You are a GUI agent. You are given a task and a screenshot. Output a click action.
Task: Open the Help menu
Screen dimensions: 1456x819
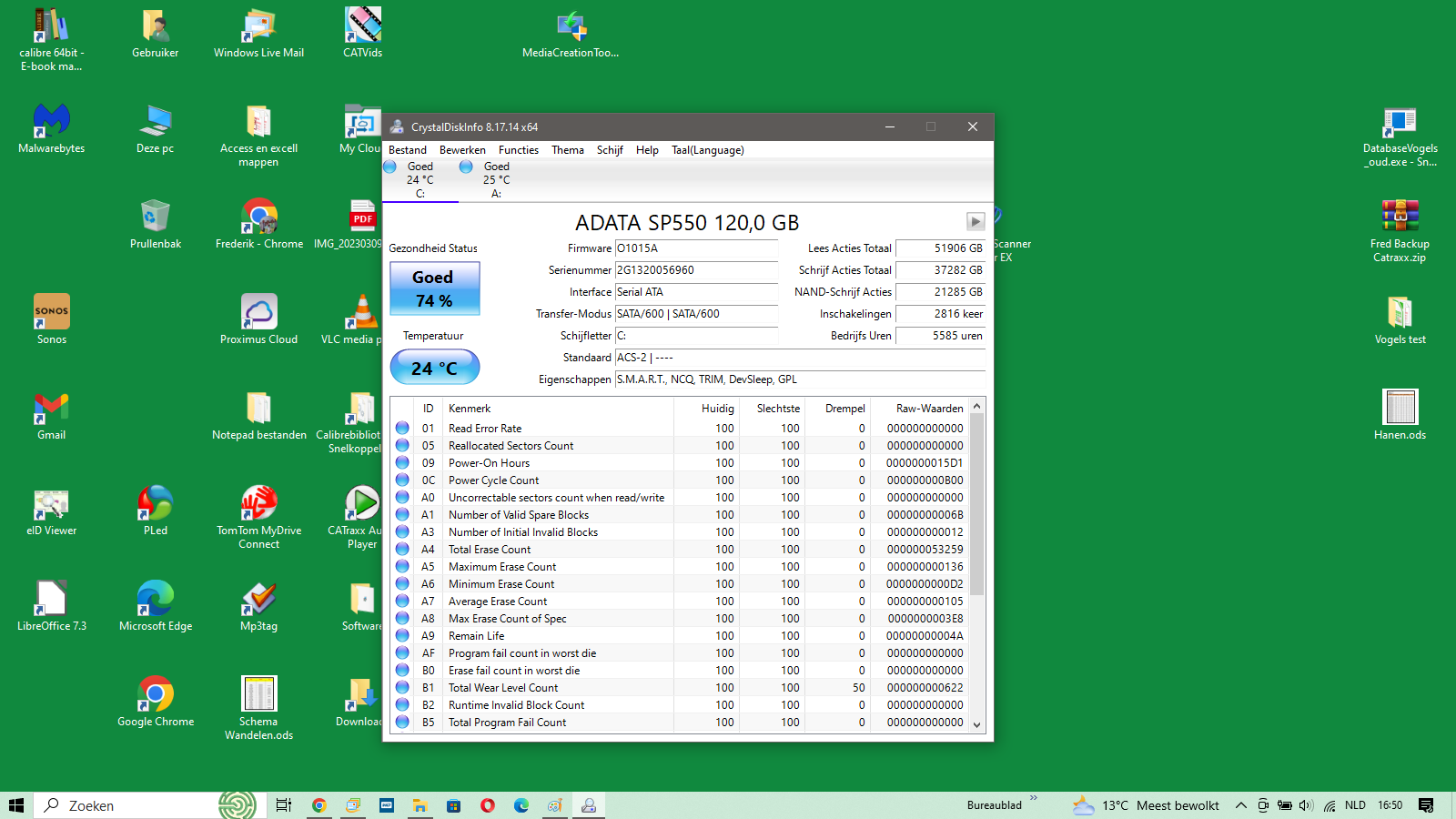(x=647, y=150)
